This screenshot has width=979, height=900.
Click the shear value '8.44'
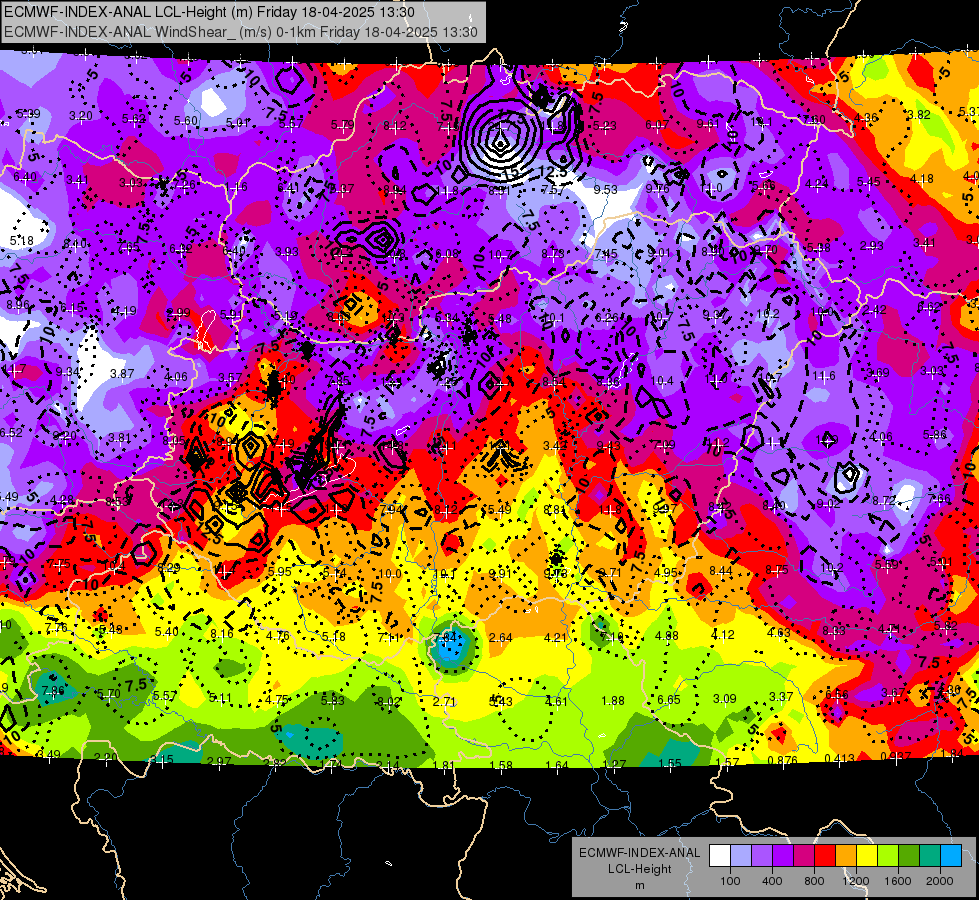(x=721, y=570)
